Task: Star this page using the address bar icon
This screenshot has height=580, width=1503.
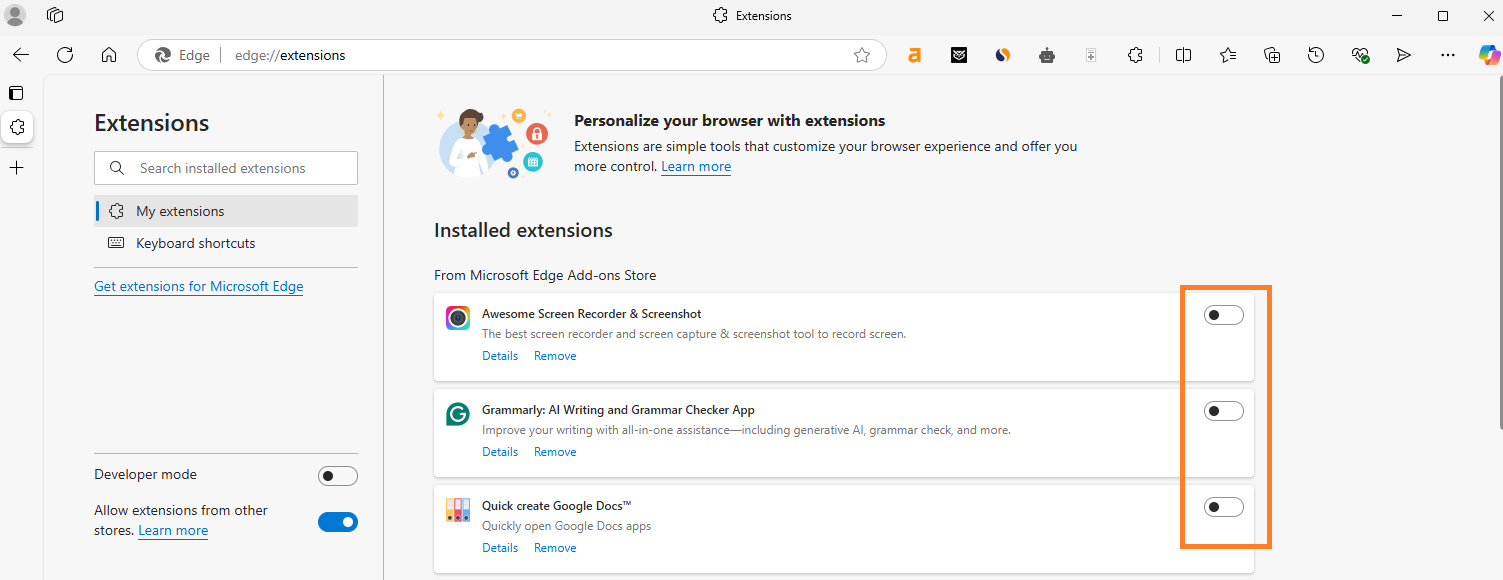Action: (862, 56)
